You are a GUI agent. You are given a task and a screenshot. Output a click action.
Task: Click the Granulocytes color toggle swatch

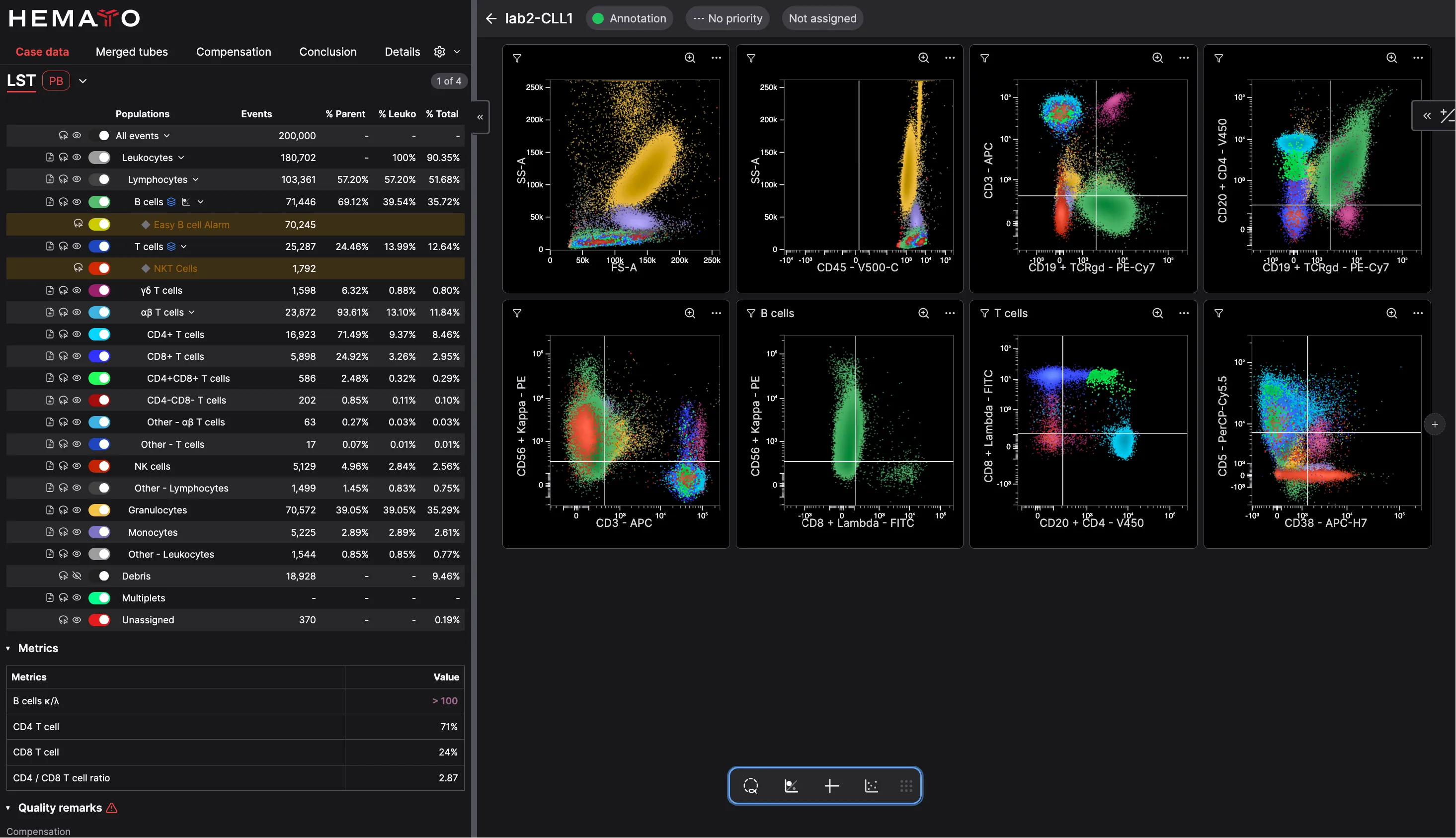pyautogui.click(x=99, y=510)
